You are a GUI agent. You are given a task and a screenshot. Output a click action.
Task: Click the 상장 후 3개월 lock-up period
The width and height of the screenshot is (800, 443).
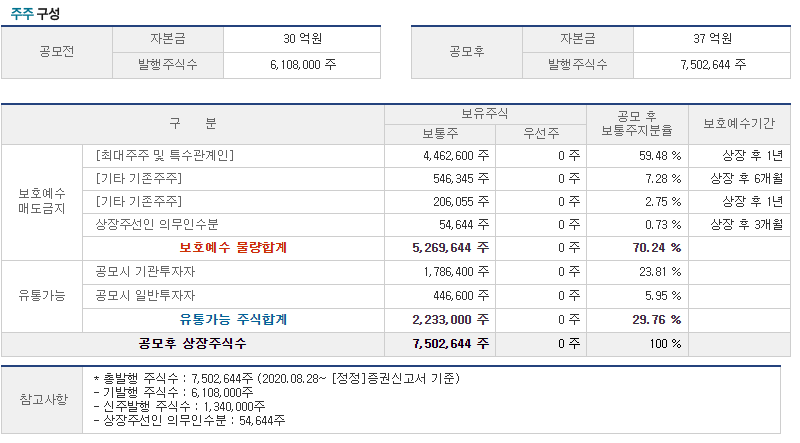coord(746,225)
